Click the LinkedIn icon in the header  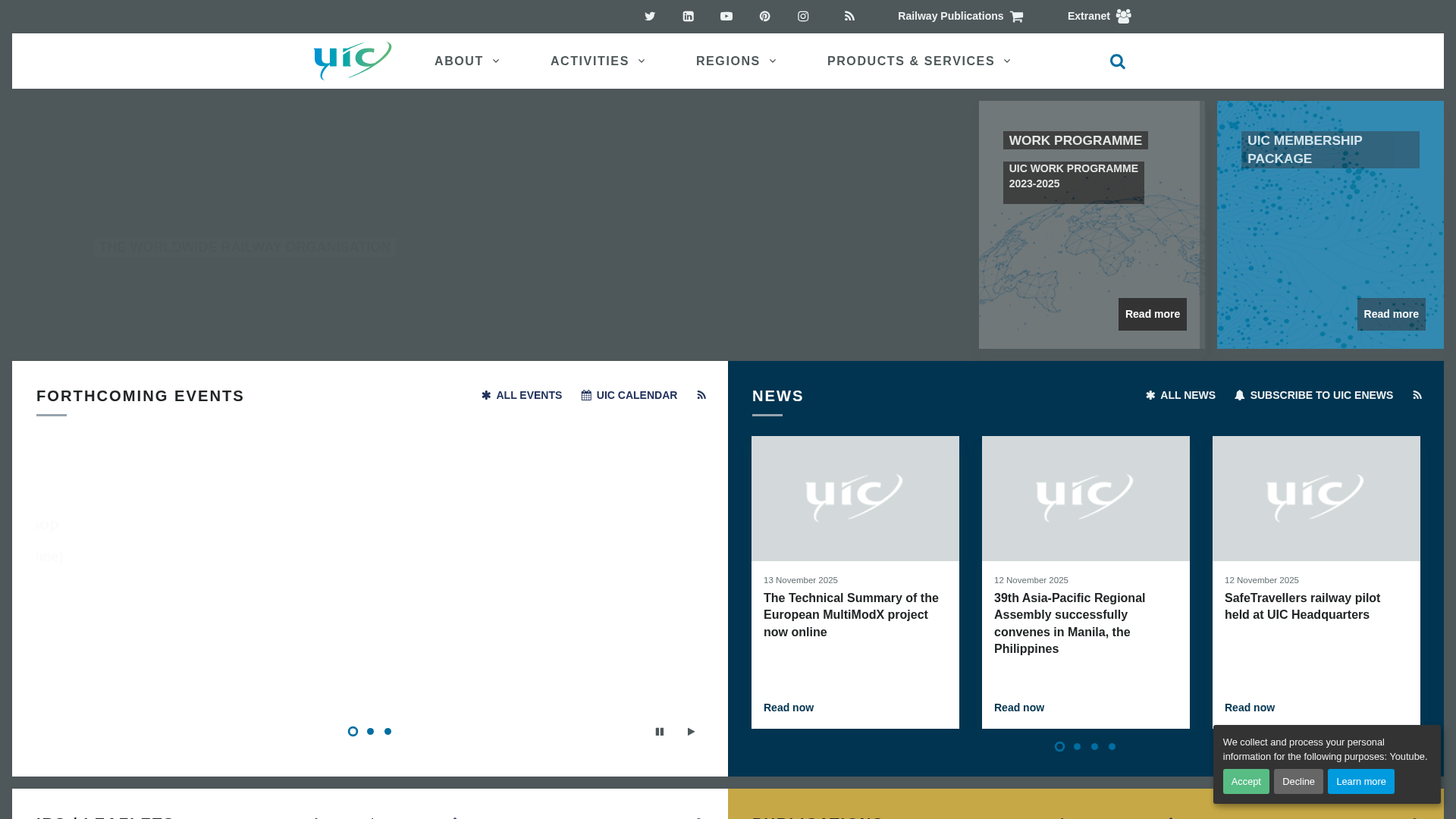(x=688, y=16)
